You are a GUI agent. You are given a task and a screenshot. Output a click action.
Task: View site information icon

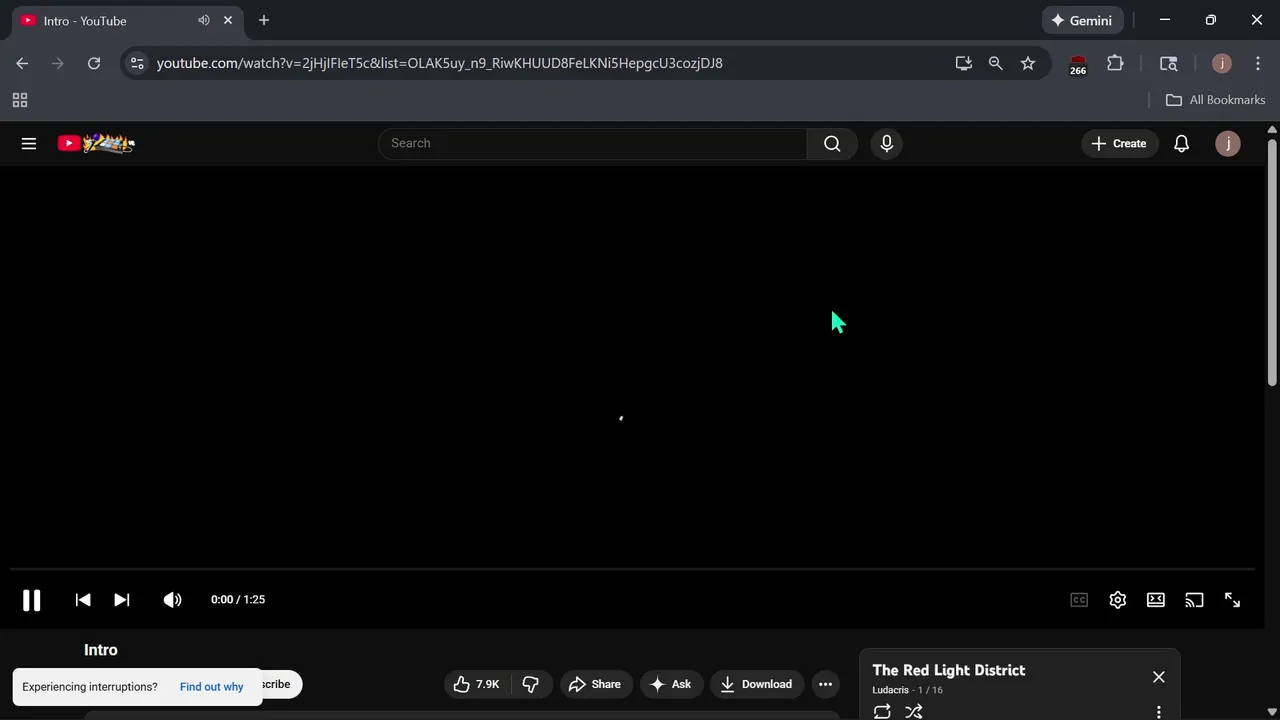137,63
